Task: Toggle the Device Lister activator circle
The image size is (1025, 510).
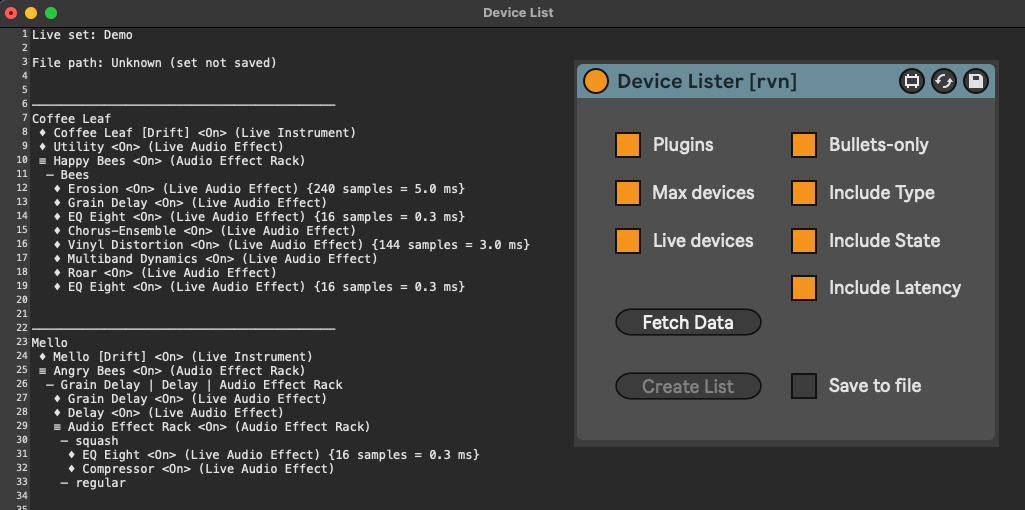Action: [596, 81]
